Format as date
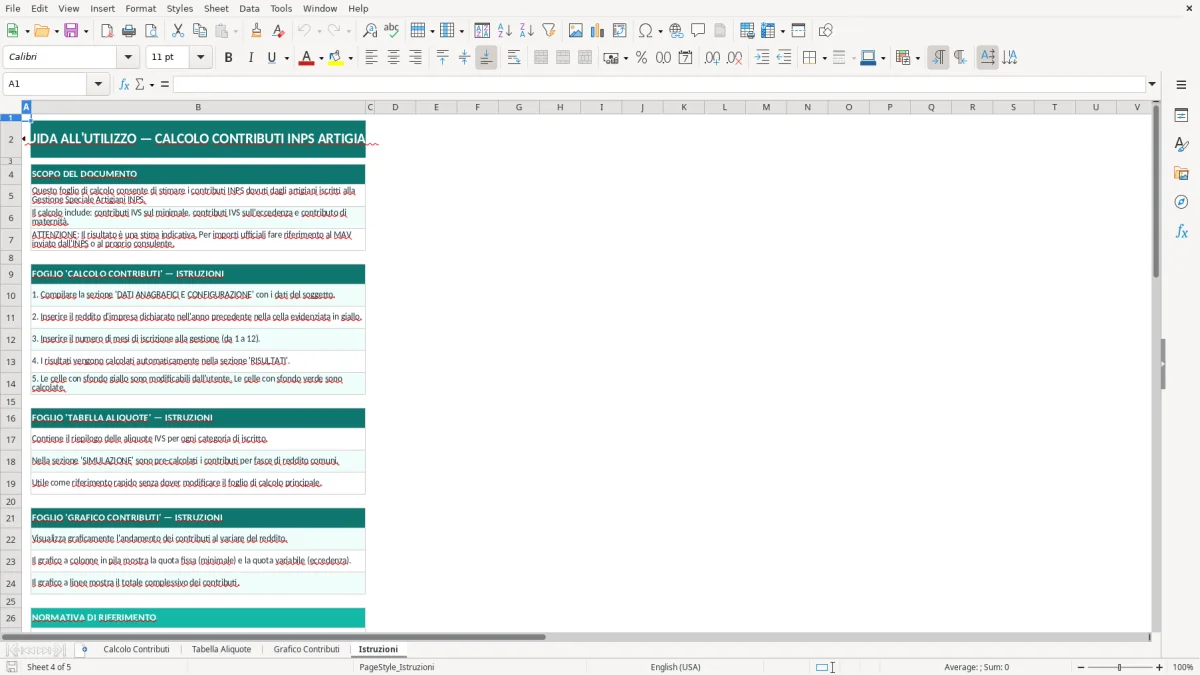 pos(686,58)
